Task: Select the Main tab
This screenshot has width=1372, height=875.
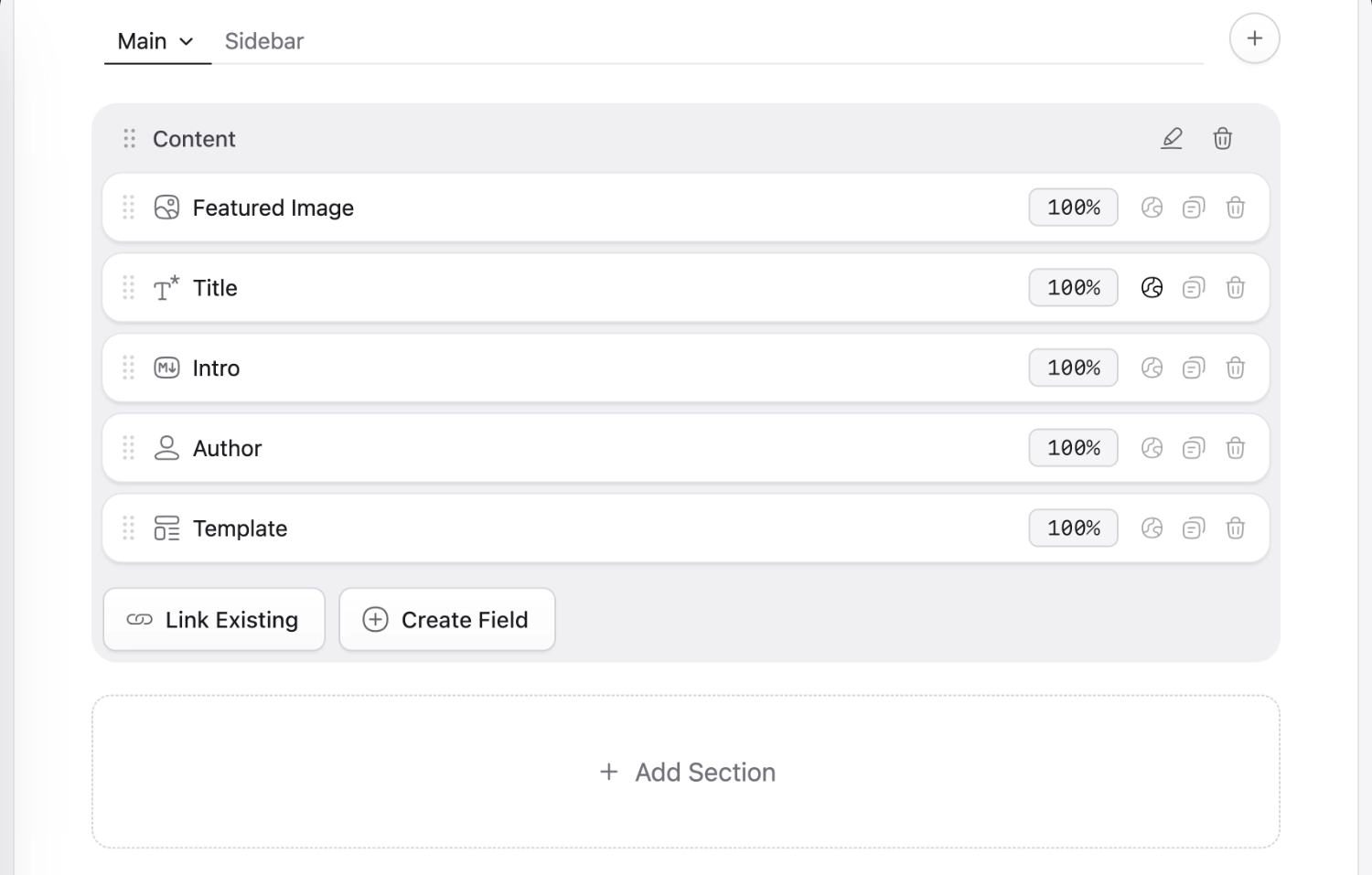Action: tap(142, 40)
